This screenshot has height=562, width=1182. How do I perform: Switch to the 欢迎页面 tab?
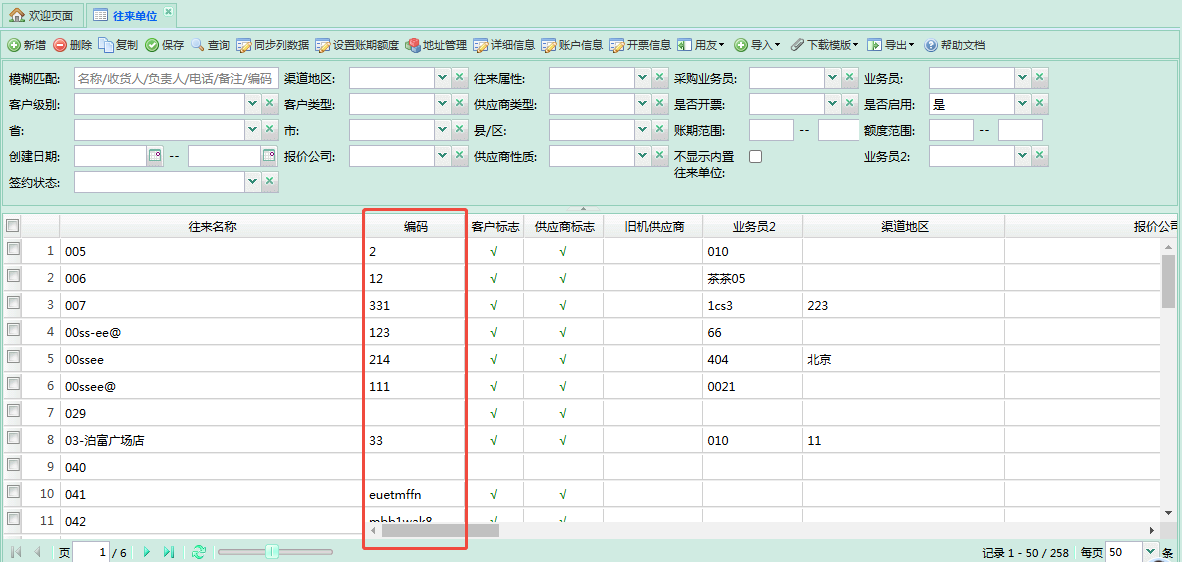tap(42, 16)
